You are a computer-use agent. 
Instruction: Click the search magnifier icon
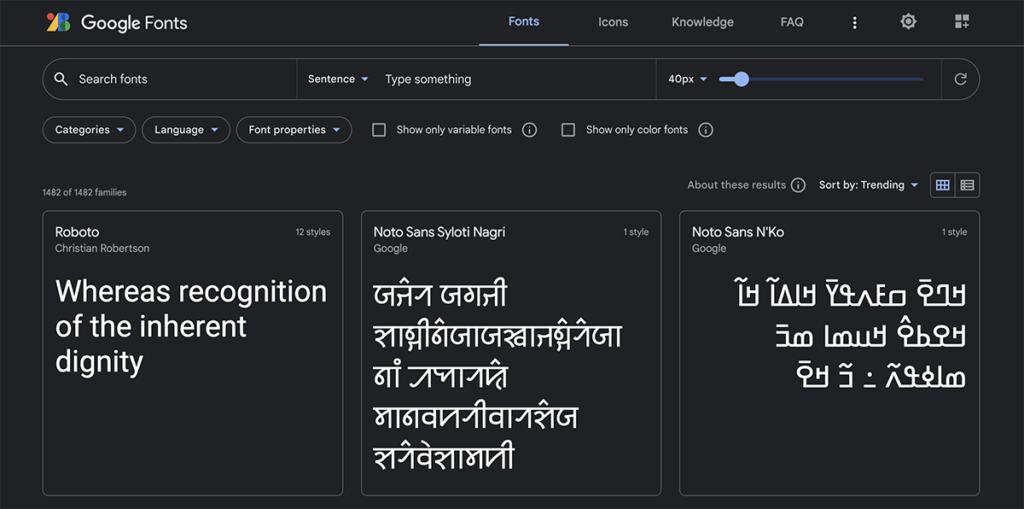(x=61, y=79)
